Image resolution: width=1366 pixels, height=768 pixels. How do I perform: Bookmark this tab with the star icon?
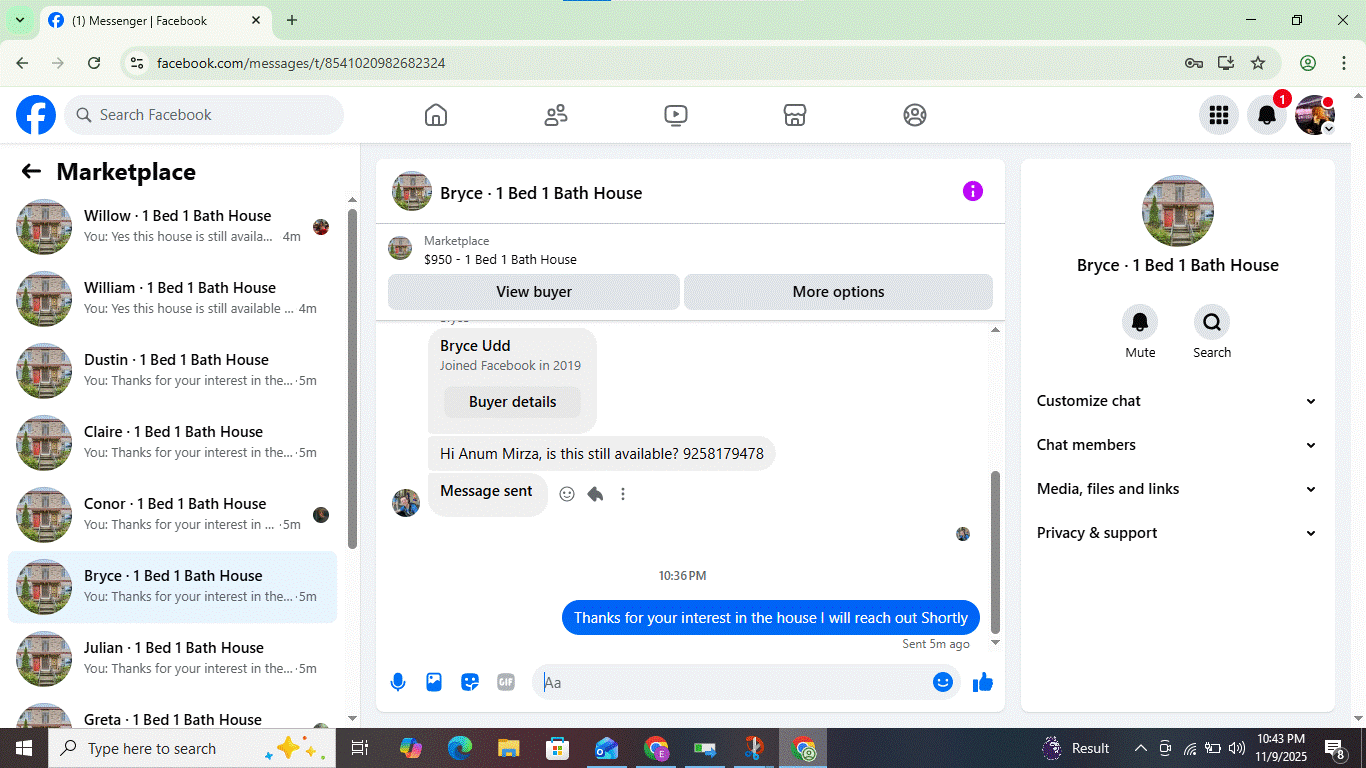pos(1258,63)
